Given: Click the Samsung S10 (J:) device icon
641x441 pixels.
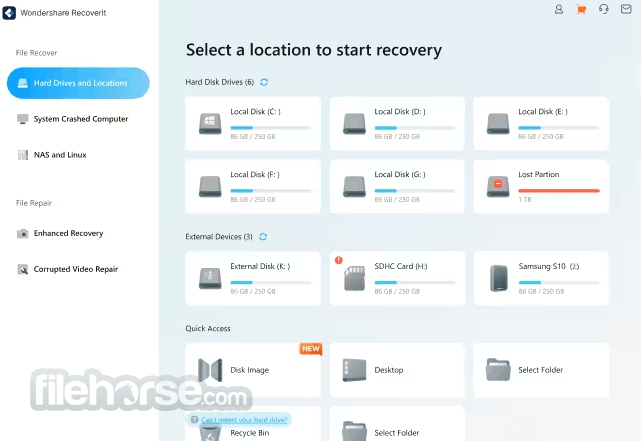Looking at the screenshot, I should (x=498, y=278).
